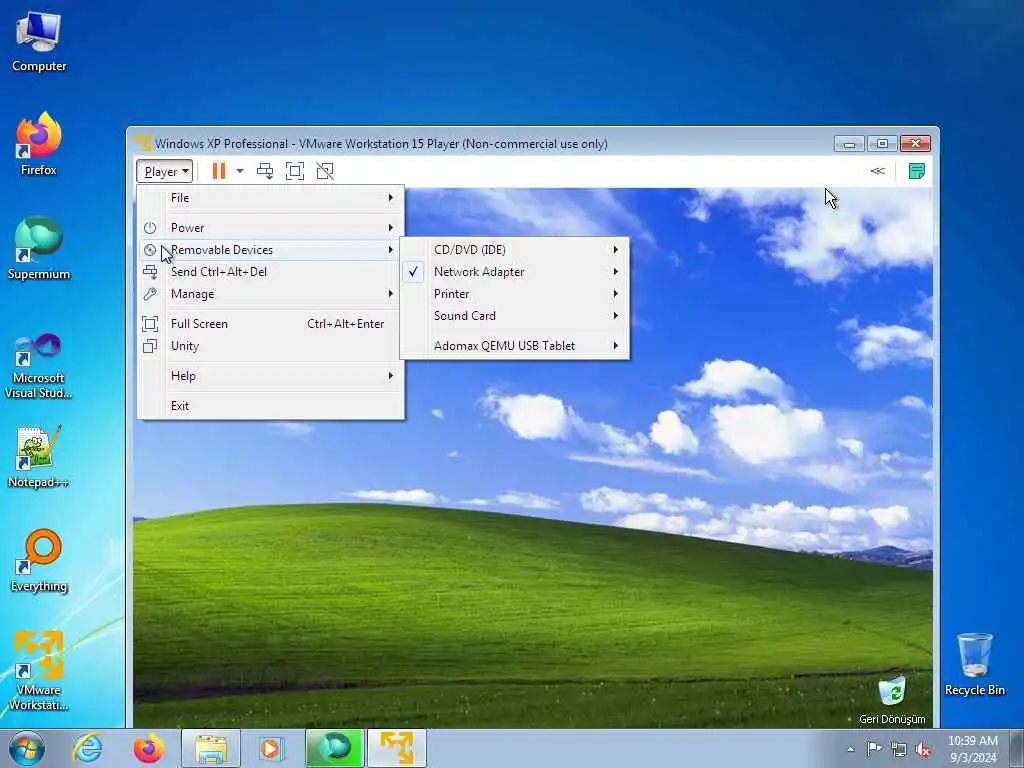The image size is (1024, 768).
Task: Switch to VMware Player taskbar button
Action: pyautogui.click(x=396, y=748)
